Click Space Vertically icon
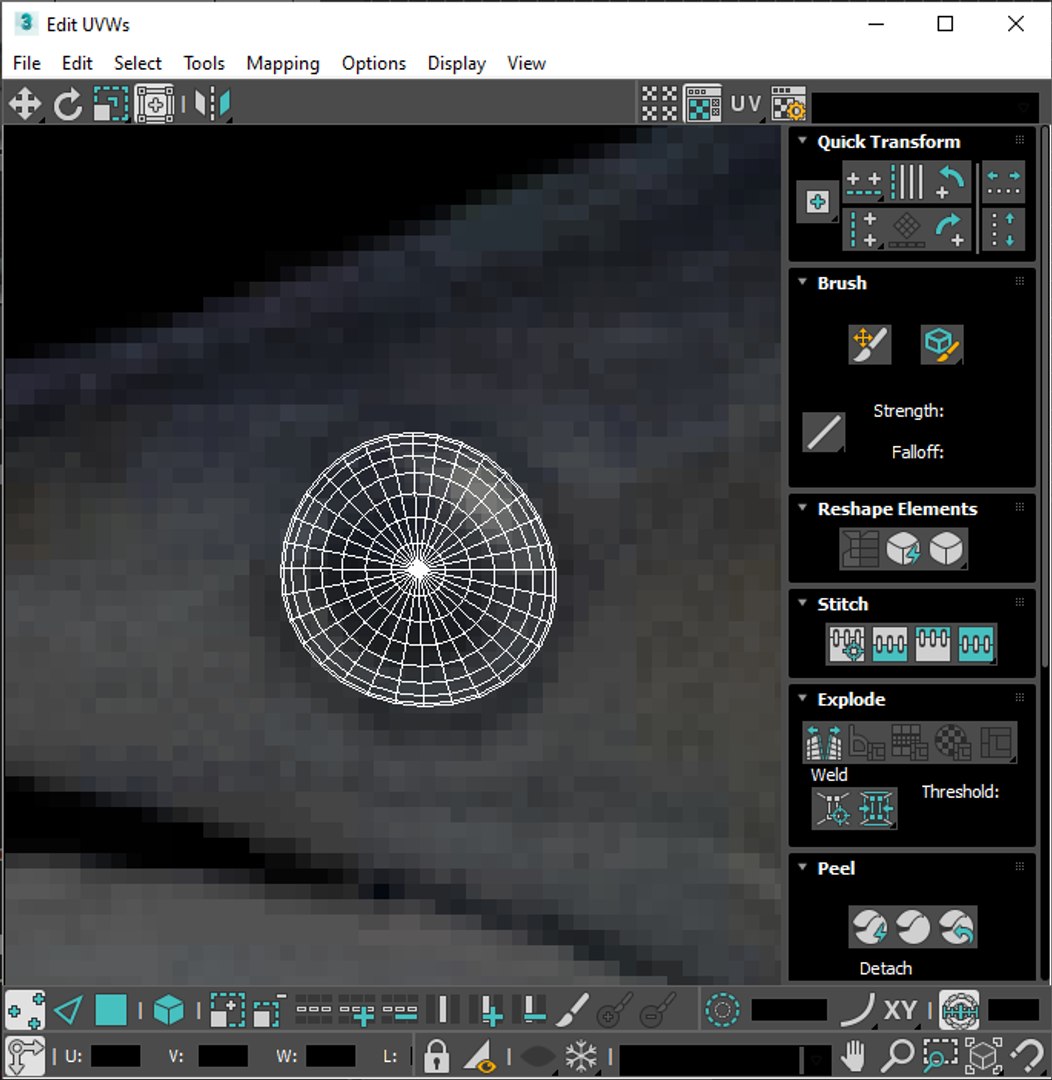Screen dimensions: 1052x1080 1003,229
